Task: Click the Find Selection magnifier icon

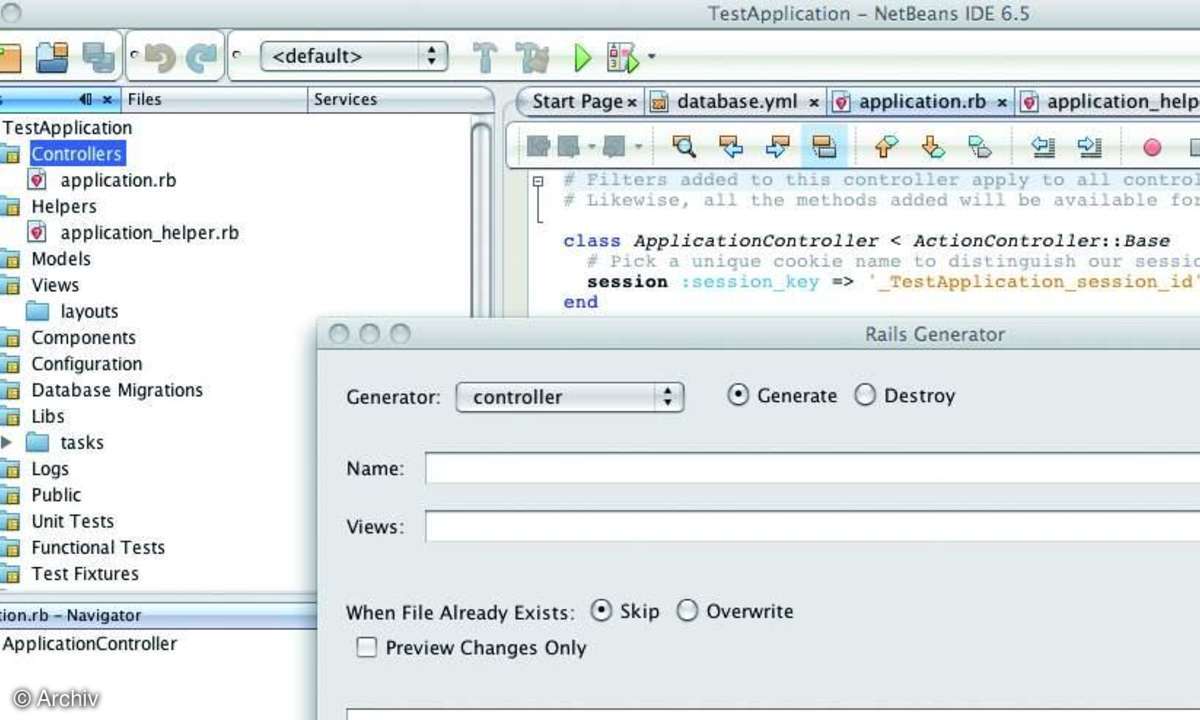Action: pyautogui.click(x=684, y=147)
